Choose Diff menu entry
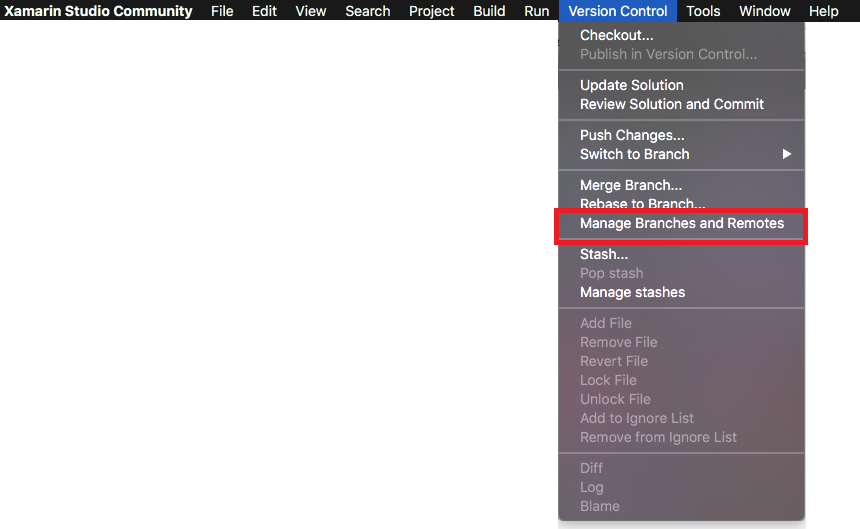Screen dimensions: 860x529 681,468
